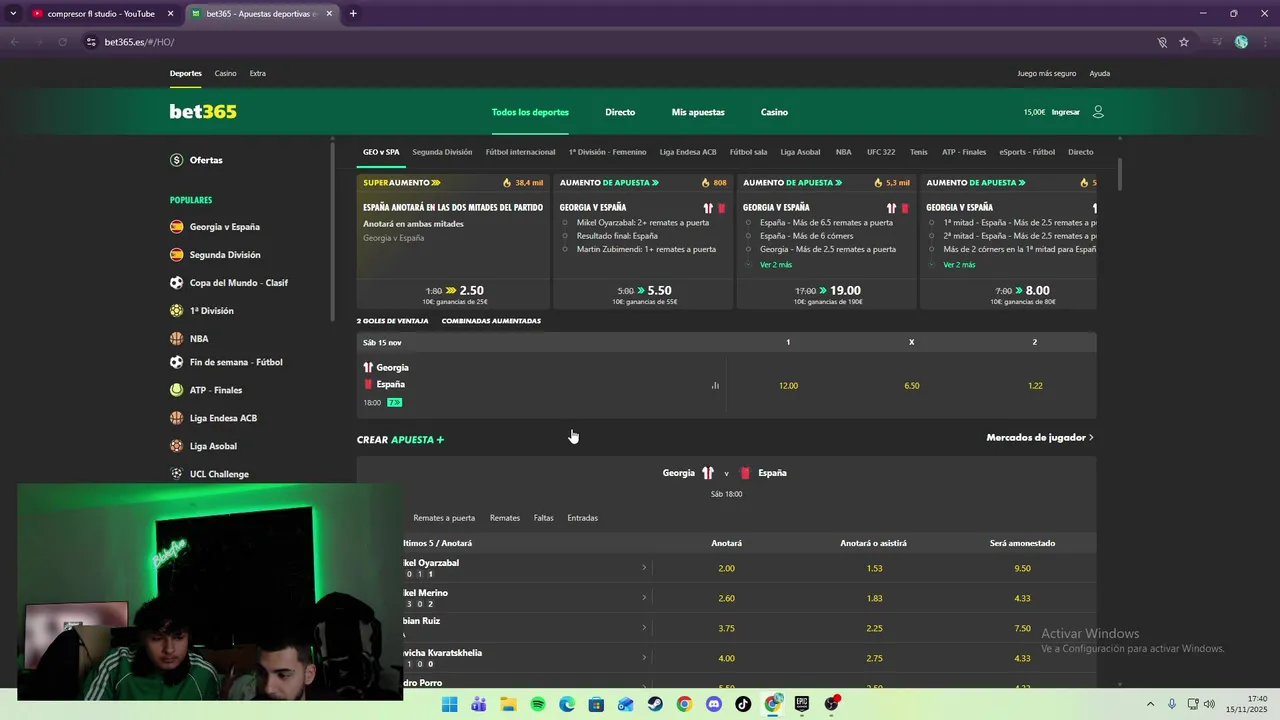
Task: Open Mis apuestas main tab
Action: (x=698, y=112)
